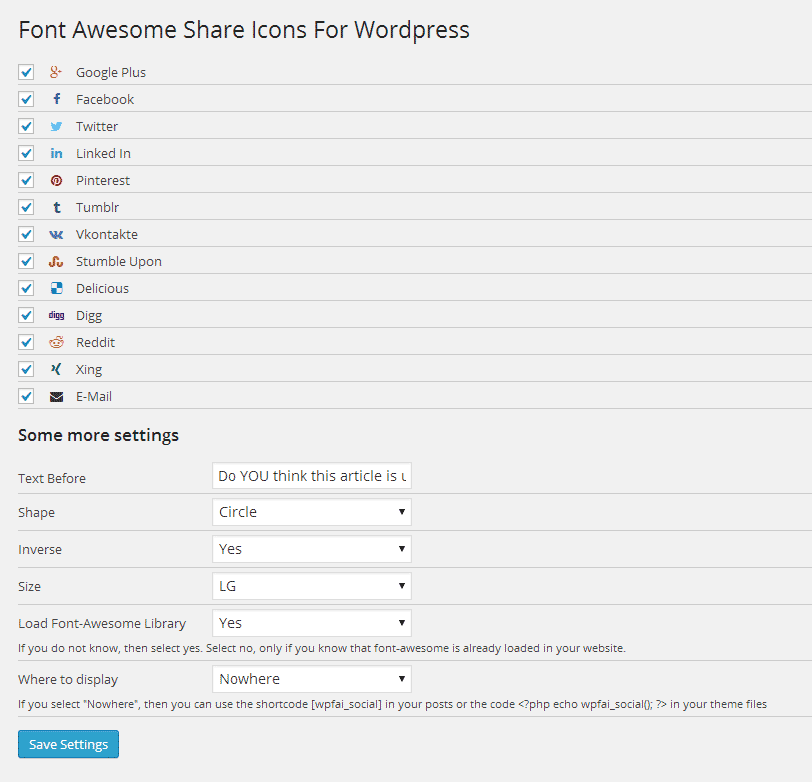Image resolution: width=812 pixels, height=782 pixels.
Task: Click the Save Settings button
Action: tap(68, 744)
